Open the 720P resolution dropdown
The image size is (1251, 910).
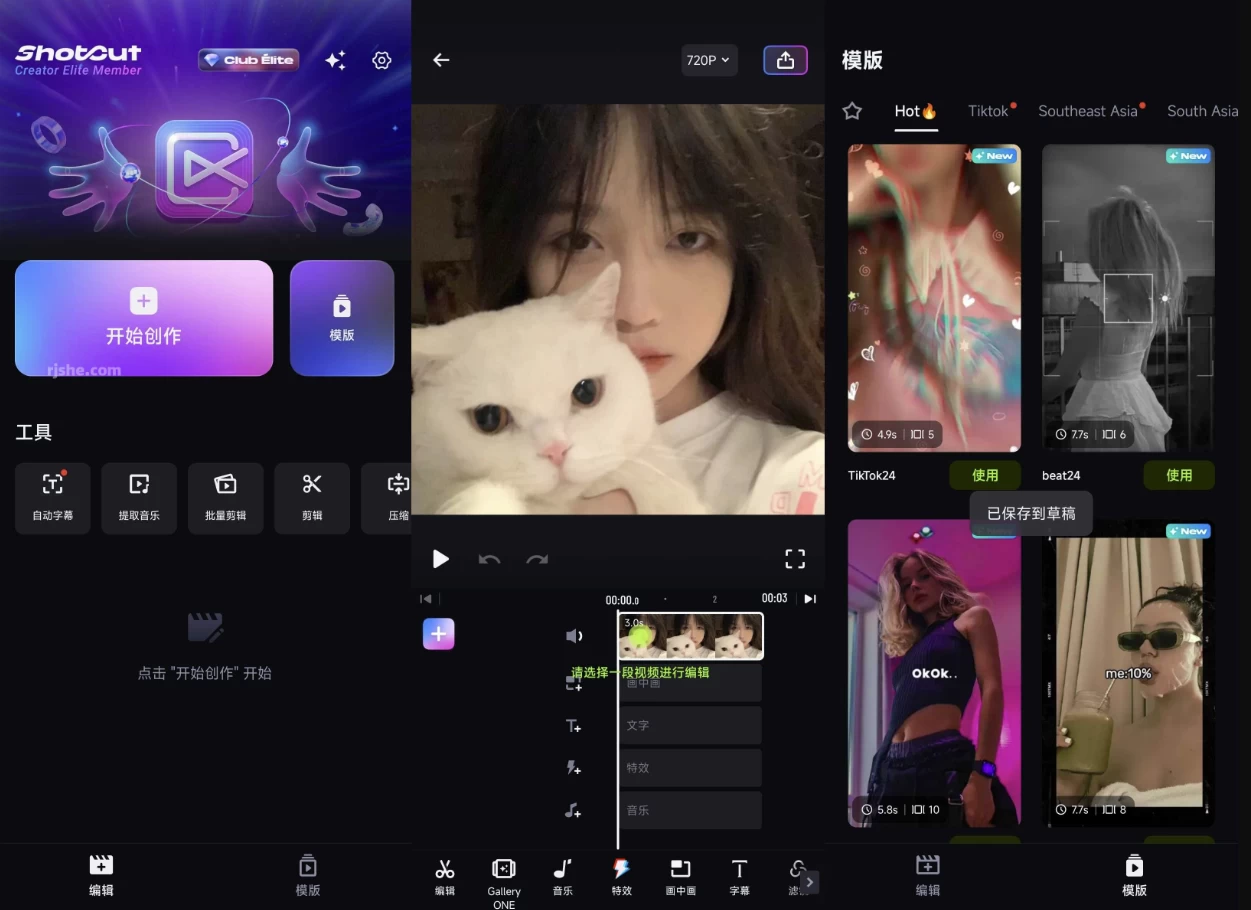708,60
